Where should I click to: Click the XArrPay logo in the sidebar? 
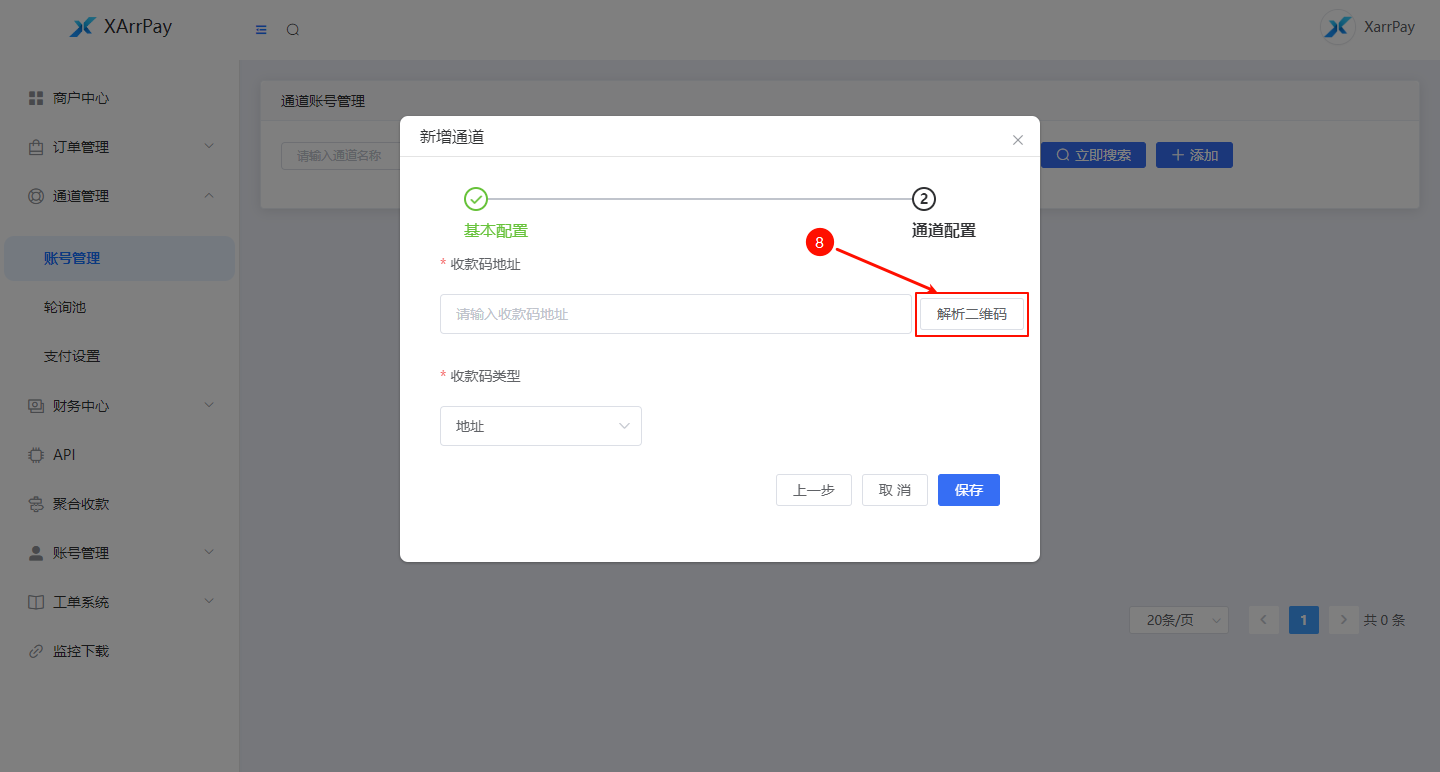click(82, 27)
